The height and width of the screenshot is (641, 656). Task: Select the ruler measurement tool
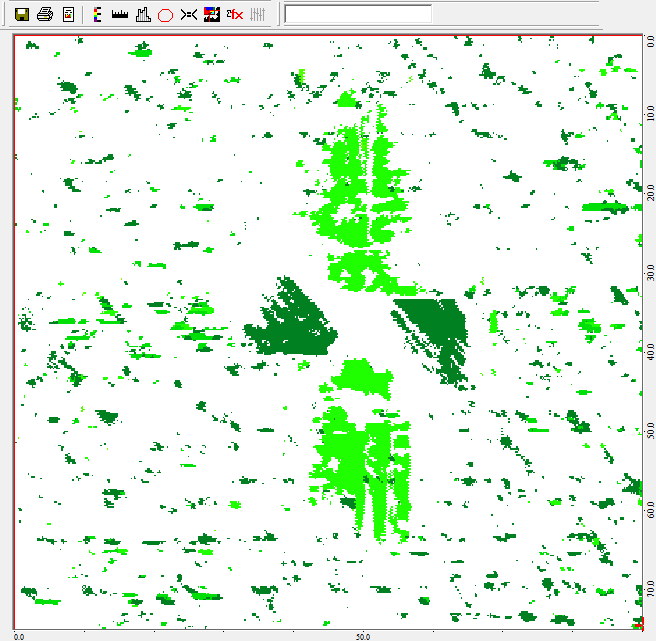(x=120, y=15)
